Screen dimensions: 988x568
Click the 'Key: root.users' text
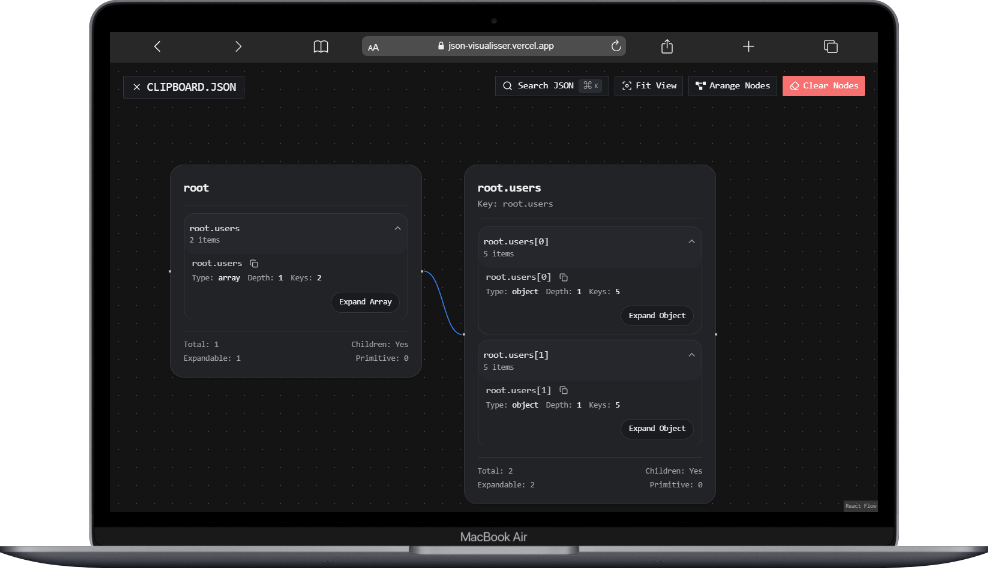pyautogui.click(x=515, y=204)
